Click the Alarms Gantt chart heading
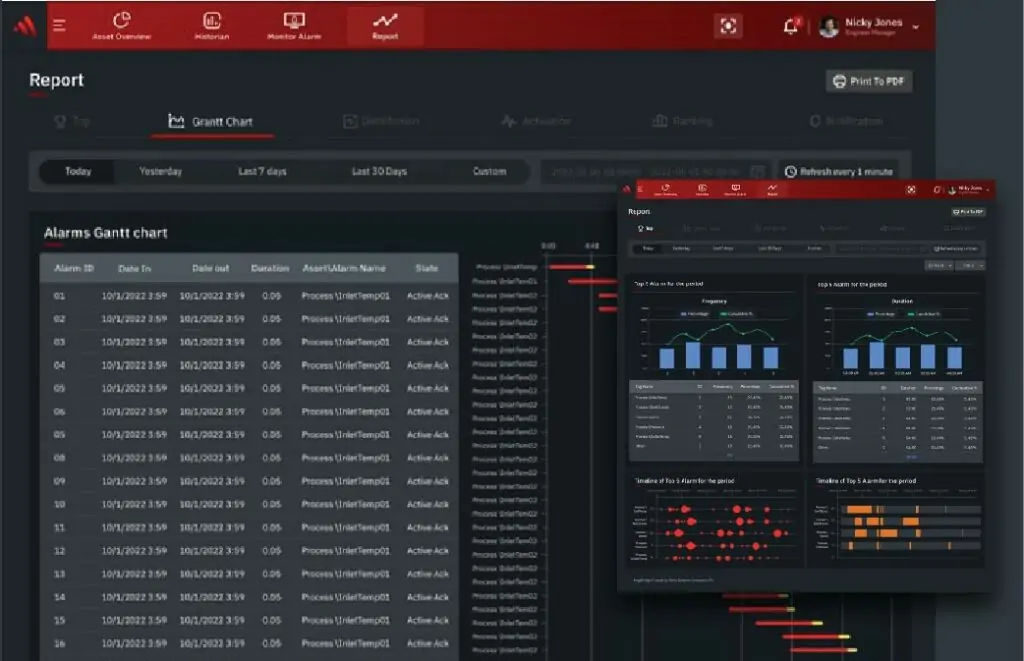This screenshot has width=1024, height=661. point(106,233)
